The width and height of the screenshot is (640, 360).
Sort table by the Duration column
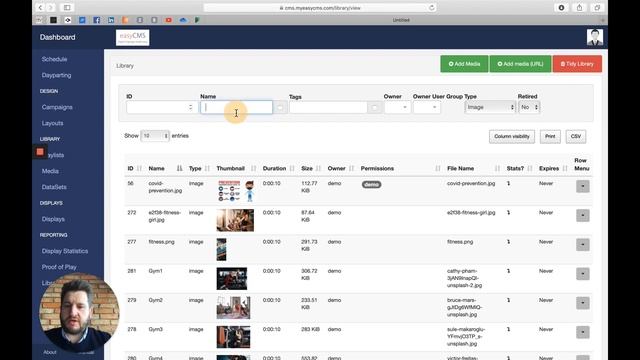[278, 168]
